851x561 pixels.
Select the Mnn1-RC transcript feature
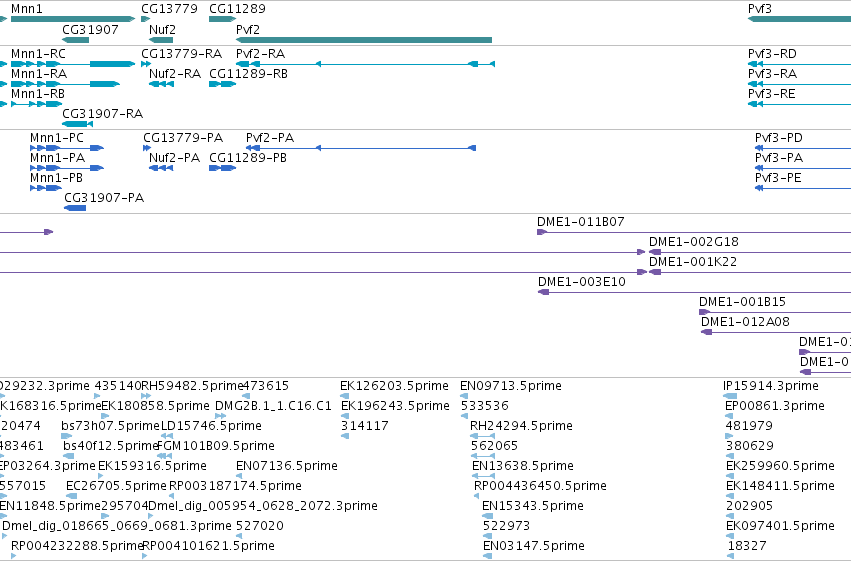(x=73, y=64)
